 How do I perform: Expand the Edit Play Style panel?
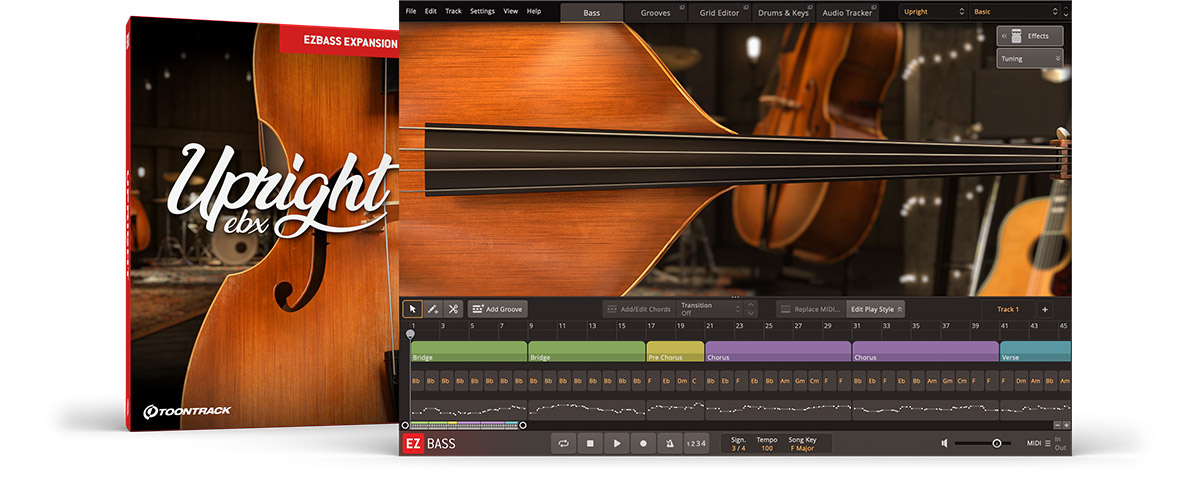coord(876,309)
